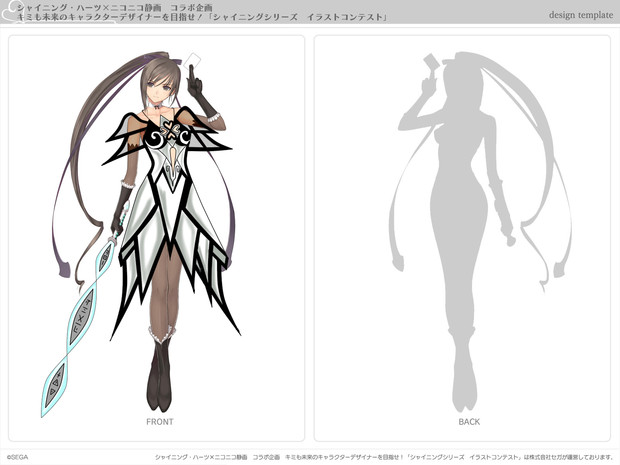Screen dimensions: 620x465
Task: Click the 'design template' text in header
Action: (x=581, y=15)
